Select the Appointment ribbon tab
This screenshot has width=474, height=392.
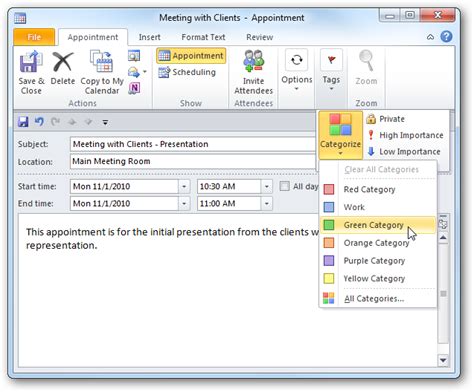(93, 37)
